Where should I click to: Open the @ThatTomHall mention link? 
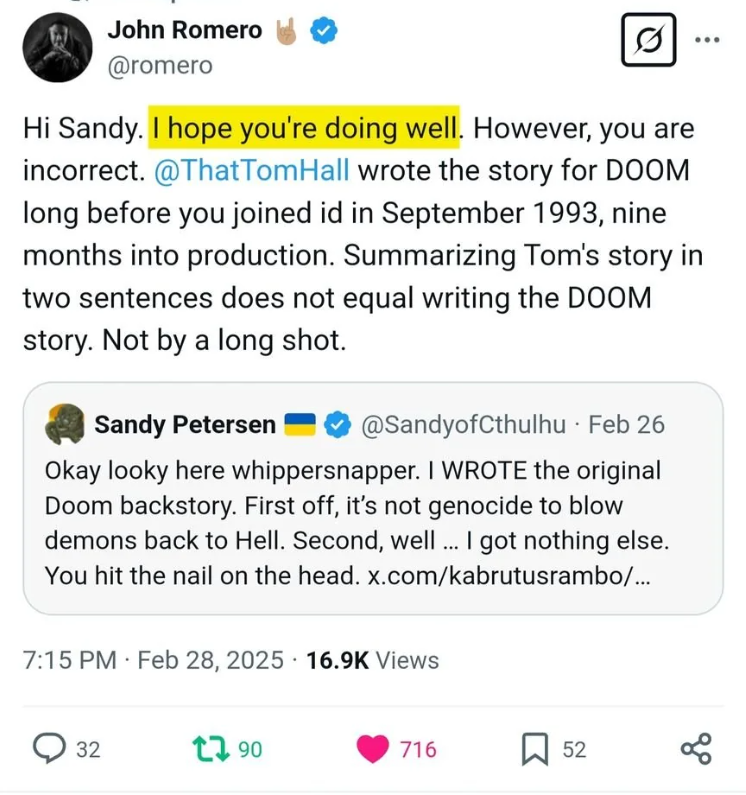(253, 169)
